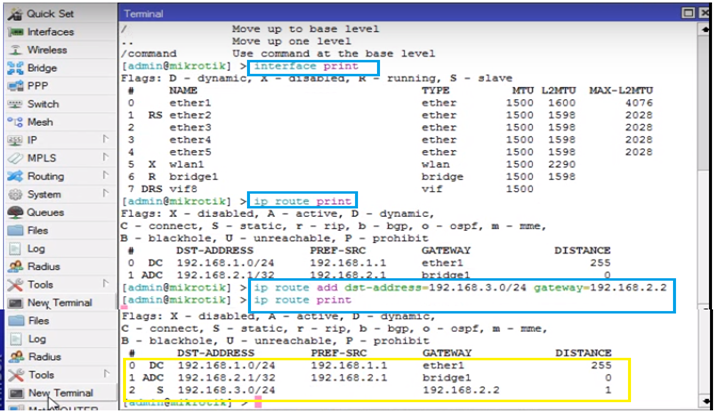The width and height of the screenshot is (717, 412).
Task: Expand the MPLS submenu arrow
Action: 105,157
